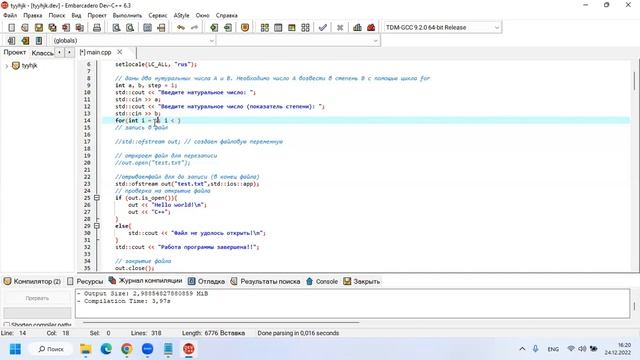This screenshot has width=640, height=360.
Task: Click the Find magnifier toolbar icon
Action: click(x=116, y=27)
